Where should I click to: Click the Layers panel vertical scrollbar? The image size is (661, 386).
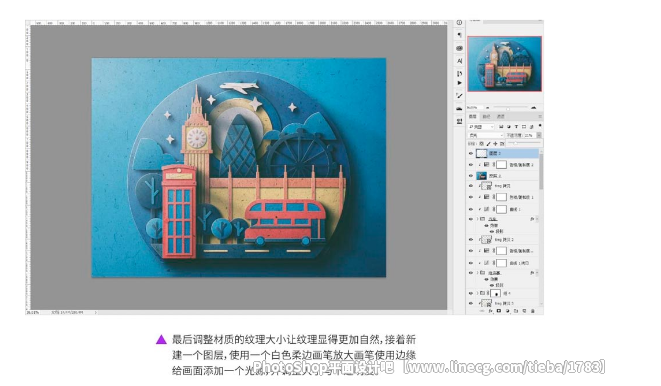(541, 172)
